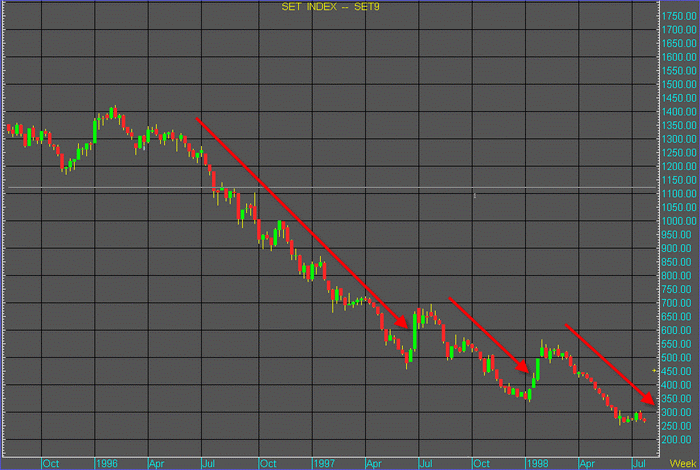Select the Apr 1996 time axis label
The width and height of the screenshot is (700, 470).
click(156, 463)
